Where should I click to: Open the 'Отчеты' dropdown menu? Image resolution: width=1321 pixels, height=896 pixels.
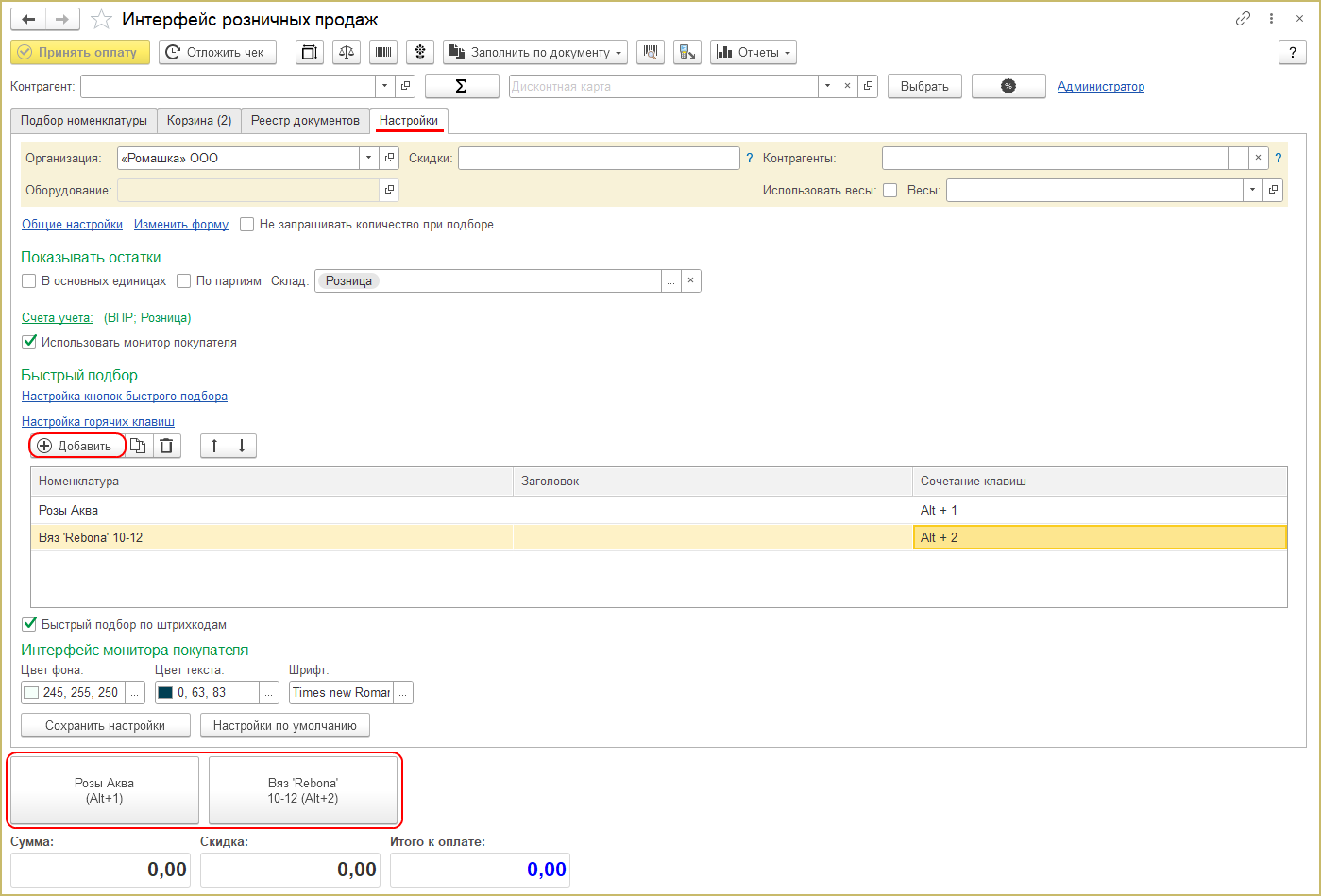pos(753,53)
